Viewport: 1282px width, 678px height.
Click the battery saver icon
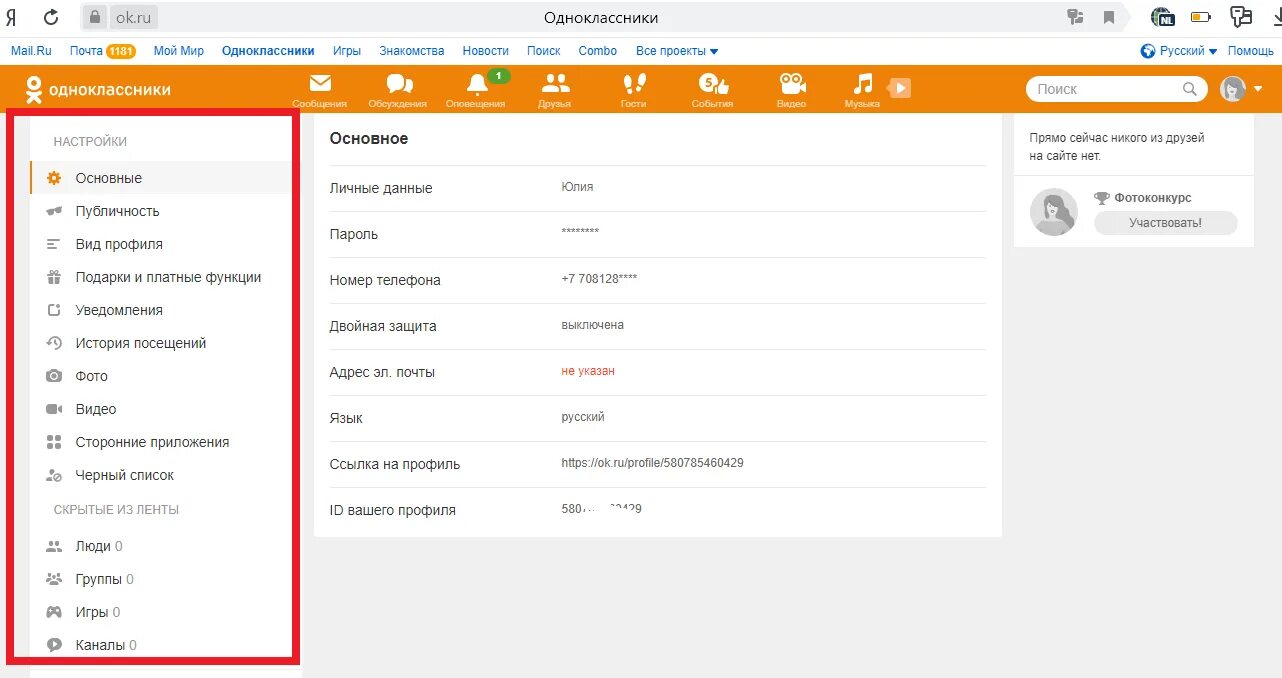pos(1201,17)
